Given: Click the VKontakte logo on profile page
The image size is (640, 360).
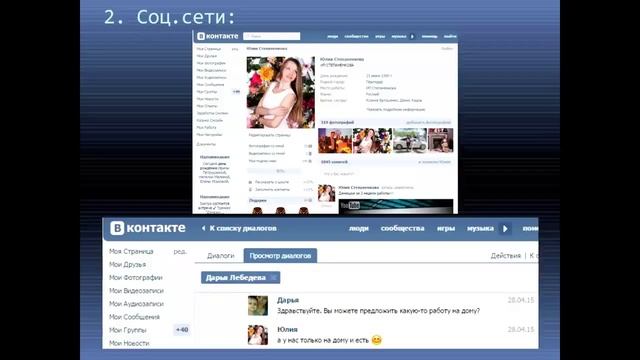Looking at the screenshot, I should [218, 36].
